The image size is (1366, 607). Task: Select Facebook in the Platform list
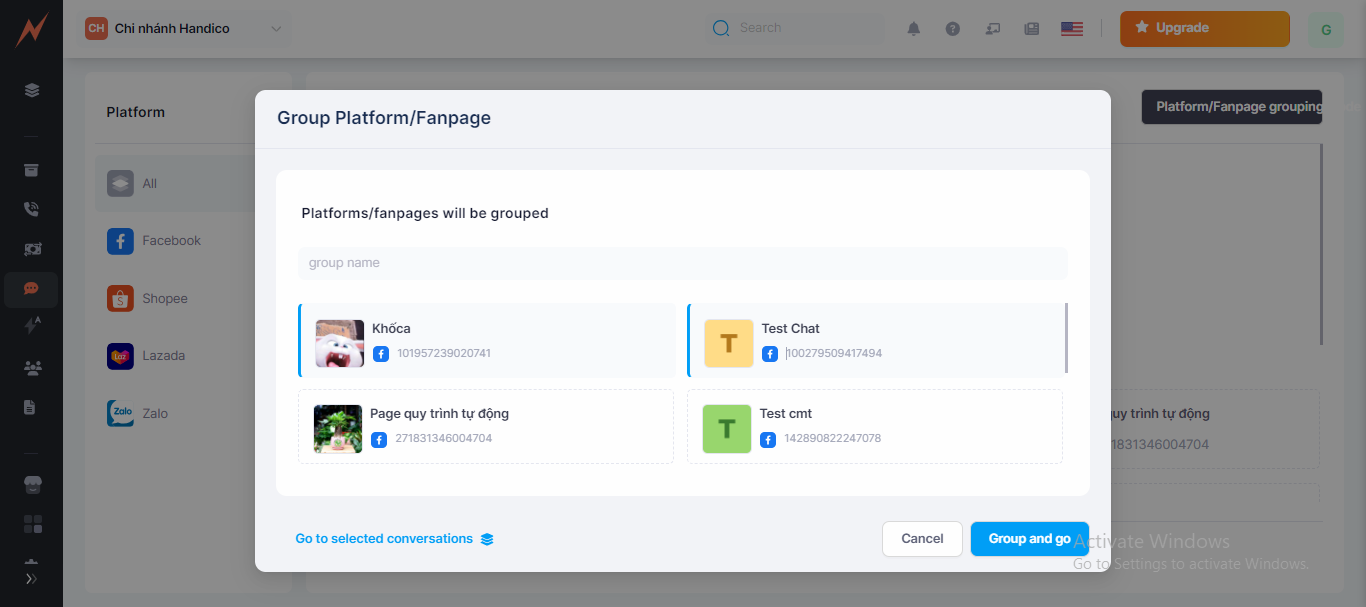click(x=171, y=241)
